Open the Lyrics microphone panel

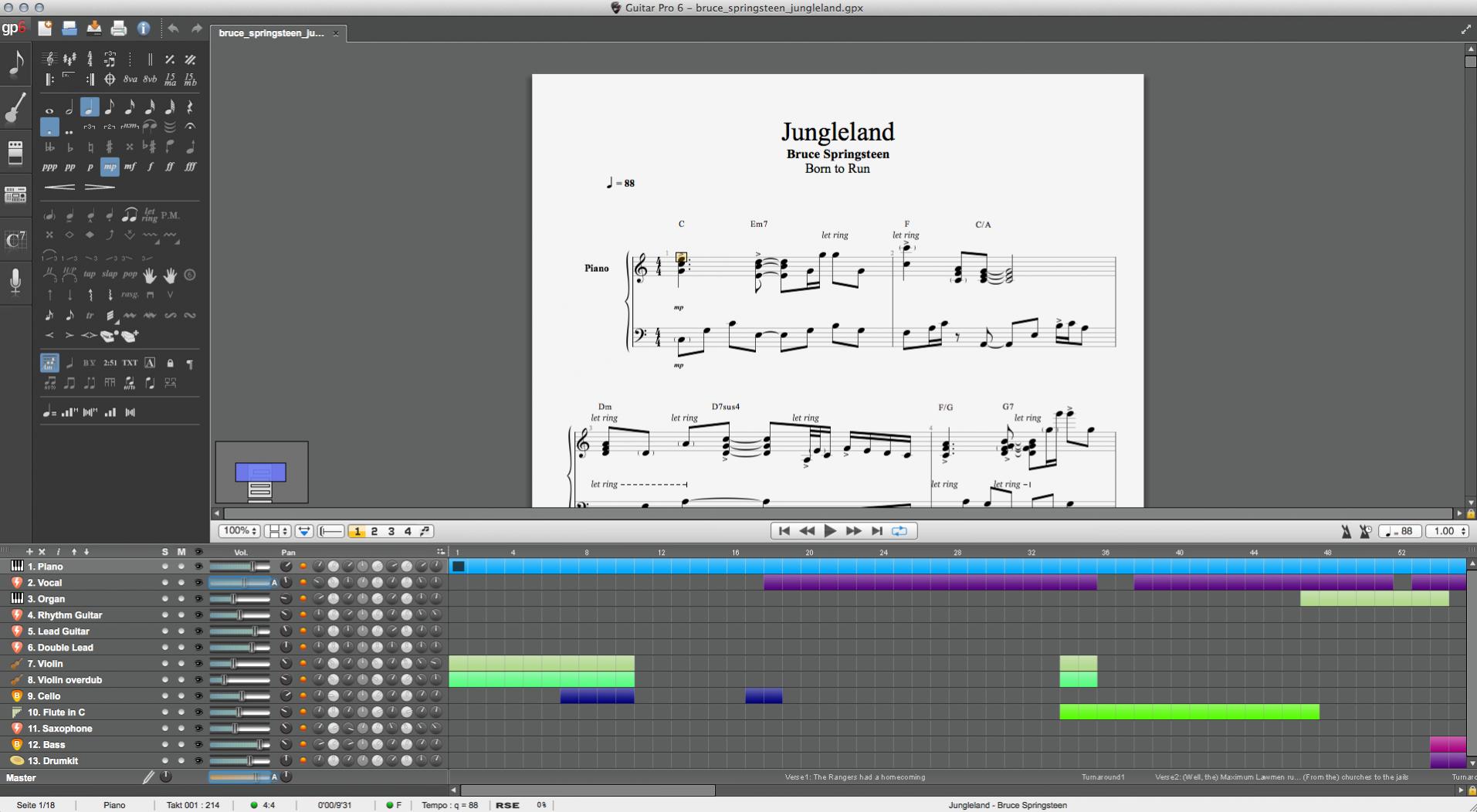(x=15, y=283)
